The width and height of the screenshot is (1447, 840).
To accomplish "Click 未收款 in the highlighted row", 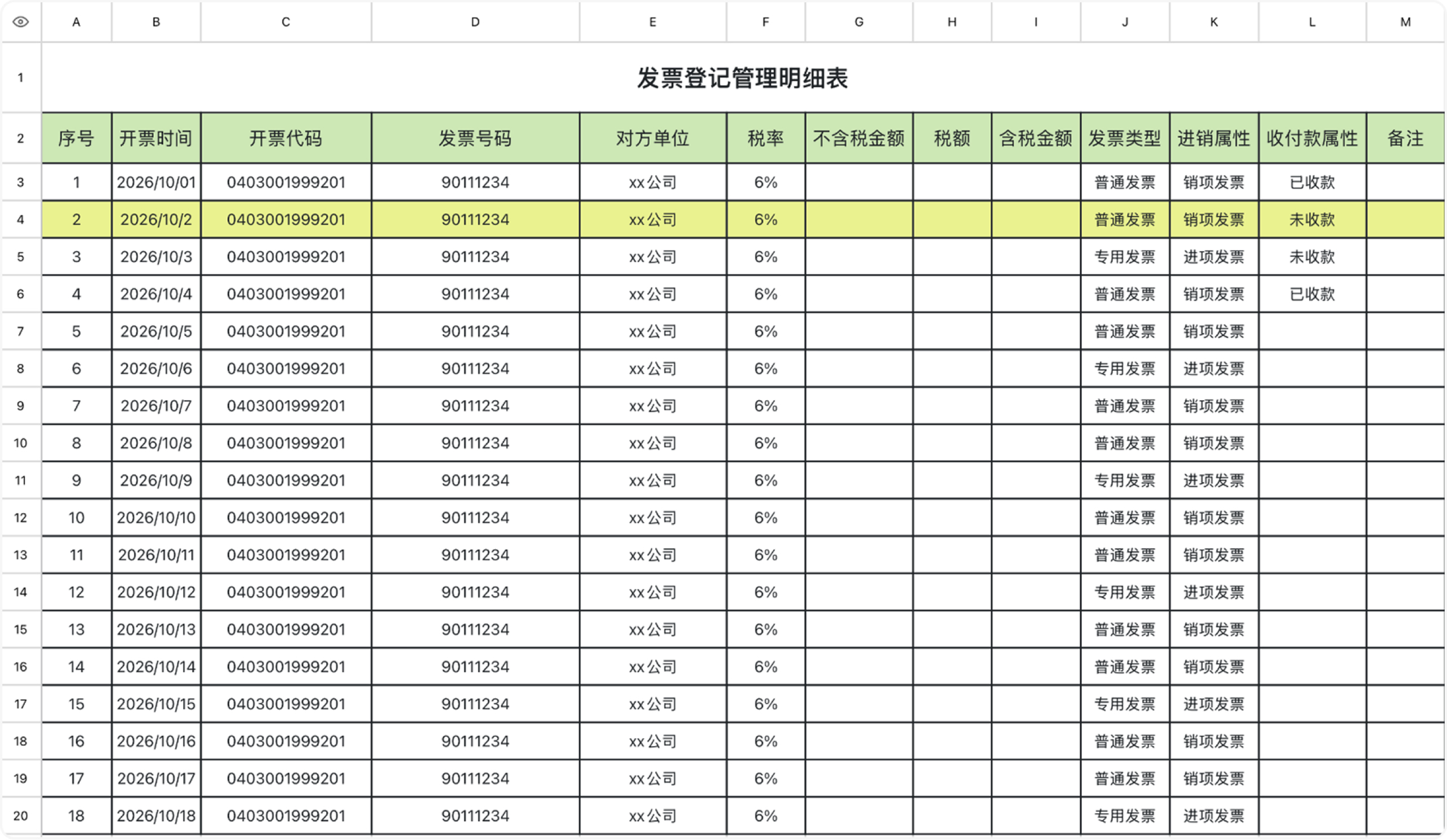I will (1312, 219).
